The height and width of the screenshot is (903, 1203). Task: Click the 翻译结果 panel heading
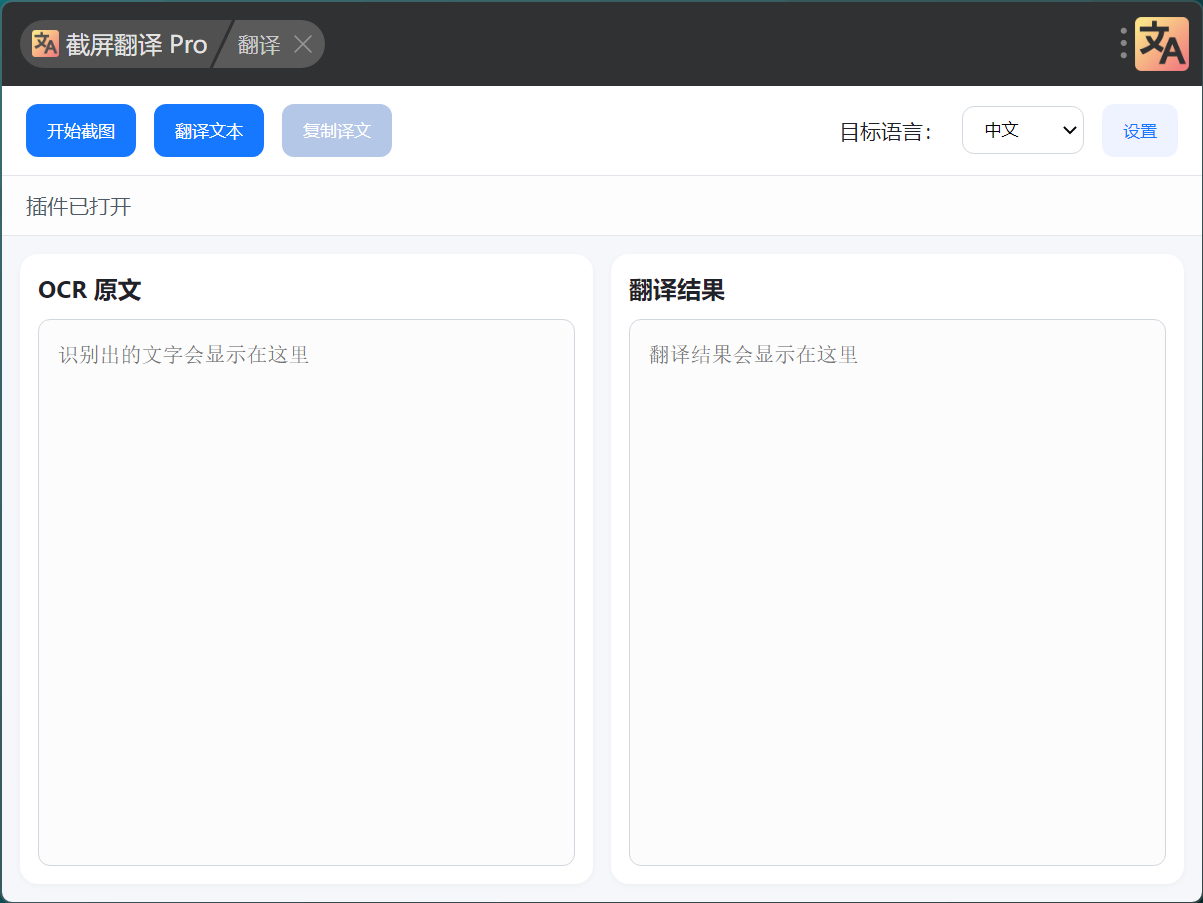677,290
